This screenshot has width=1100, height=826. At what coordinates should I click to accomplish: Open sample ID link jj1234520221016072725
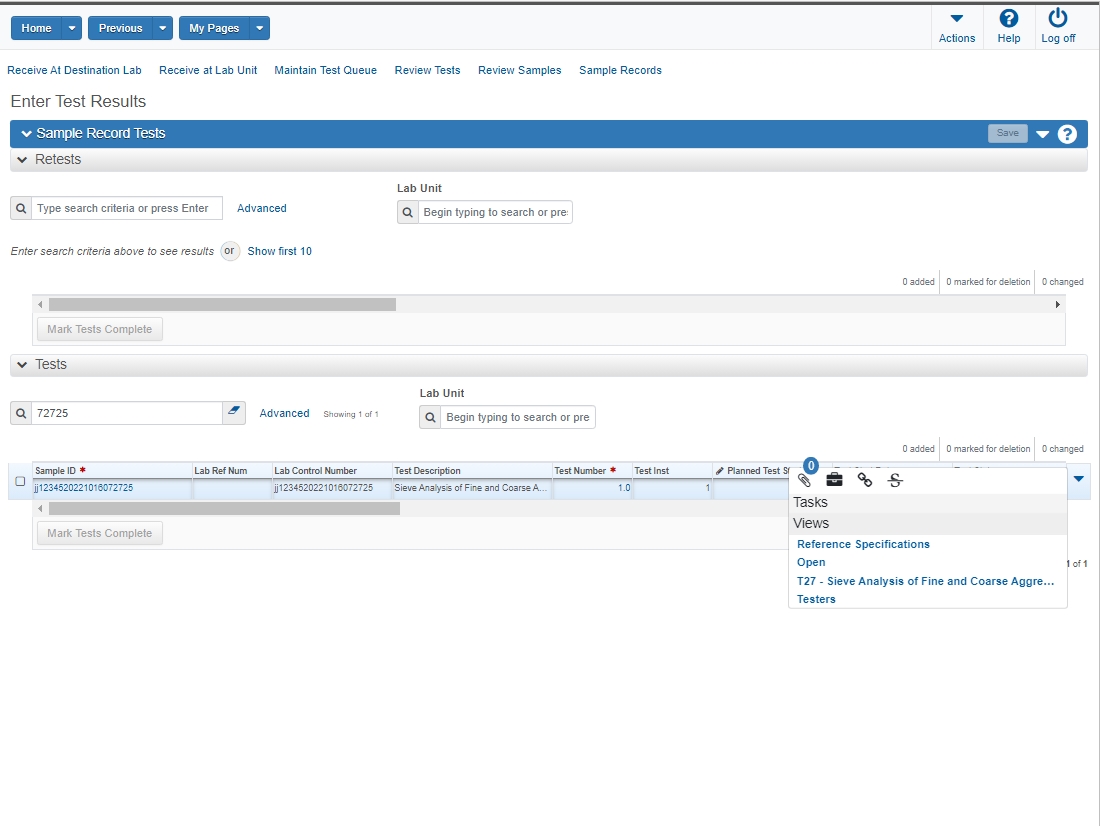[83, 488]
